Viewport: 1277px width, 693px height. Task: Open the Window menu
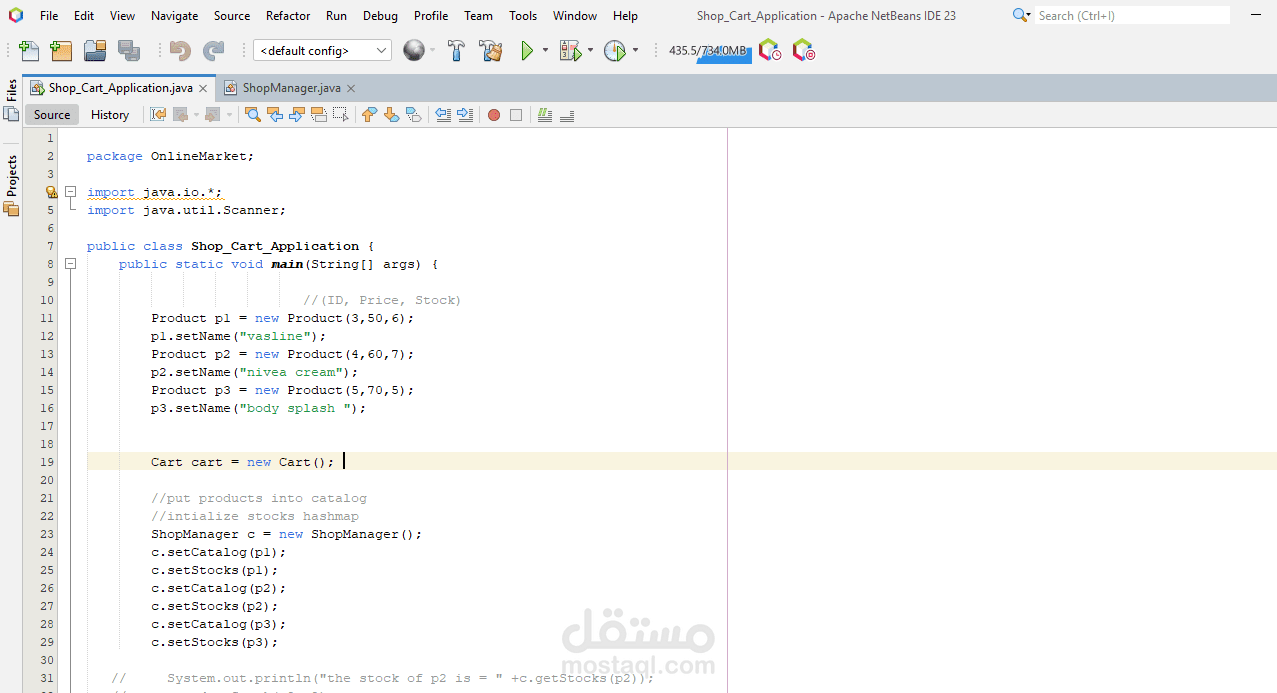[575, 15]
